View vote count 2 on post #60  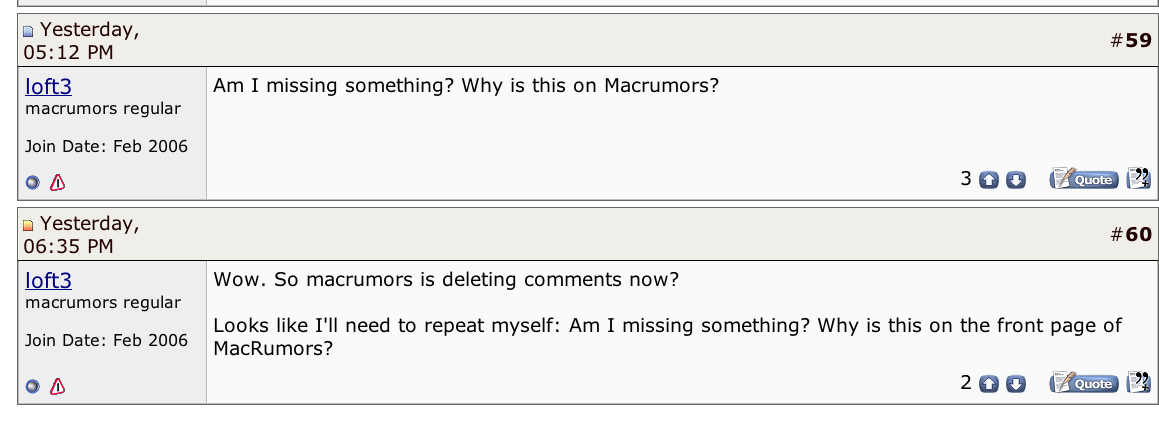(965, 383)
